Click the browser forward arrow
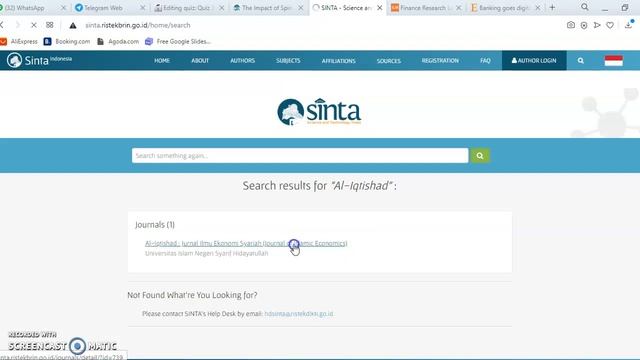 click(x=18, y=25)
